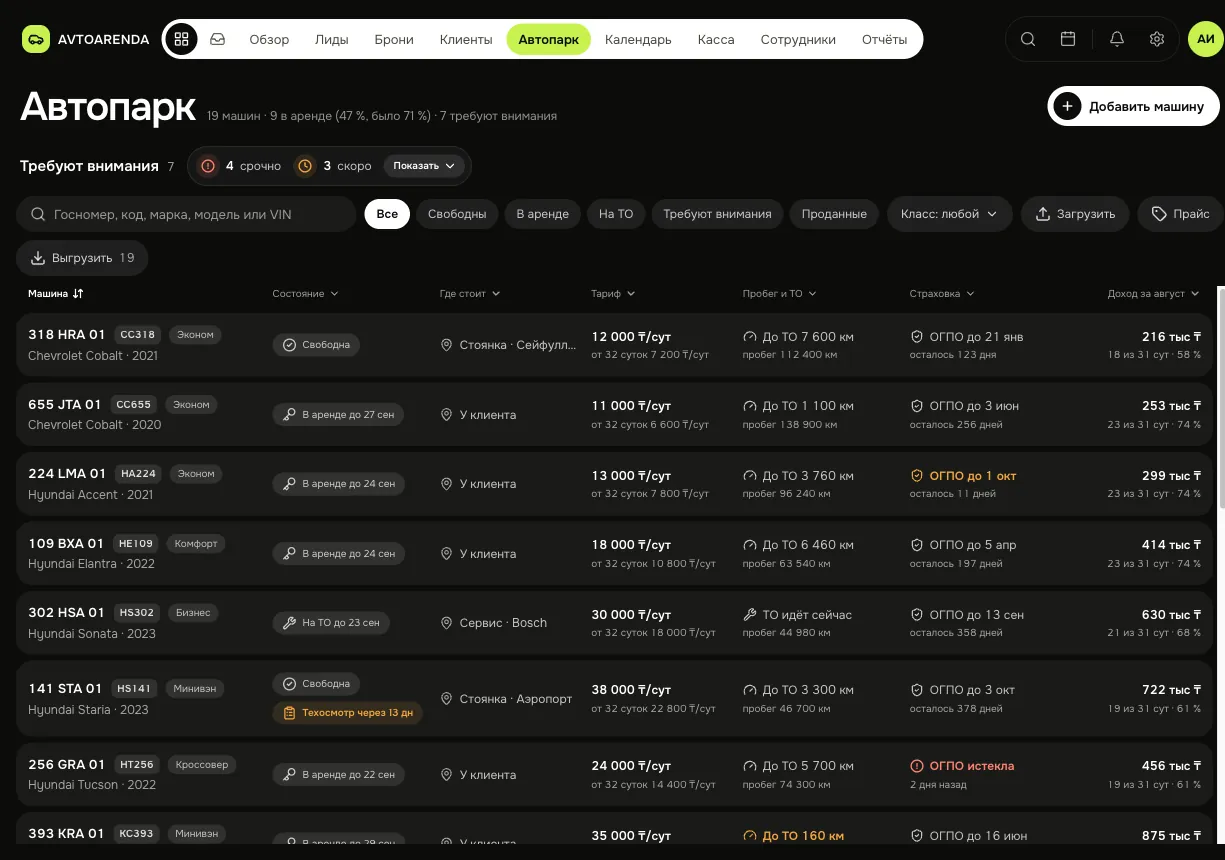Screen dimensions: 1225x860
Task: Filter by Свободны
Action: tap(457, 214)
